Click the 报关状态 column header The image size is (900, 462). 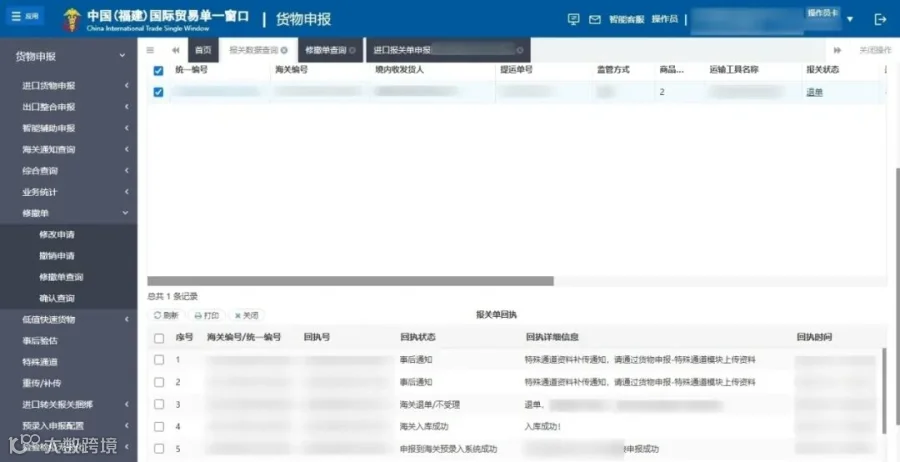823,69
